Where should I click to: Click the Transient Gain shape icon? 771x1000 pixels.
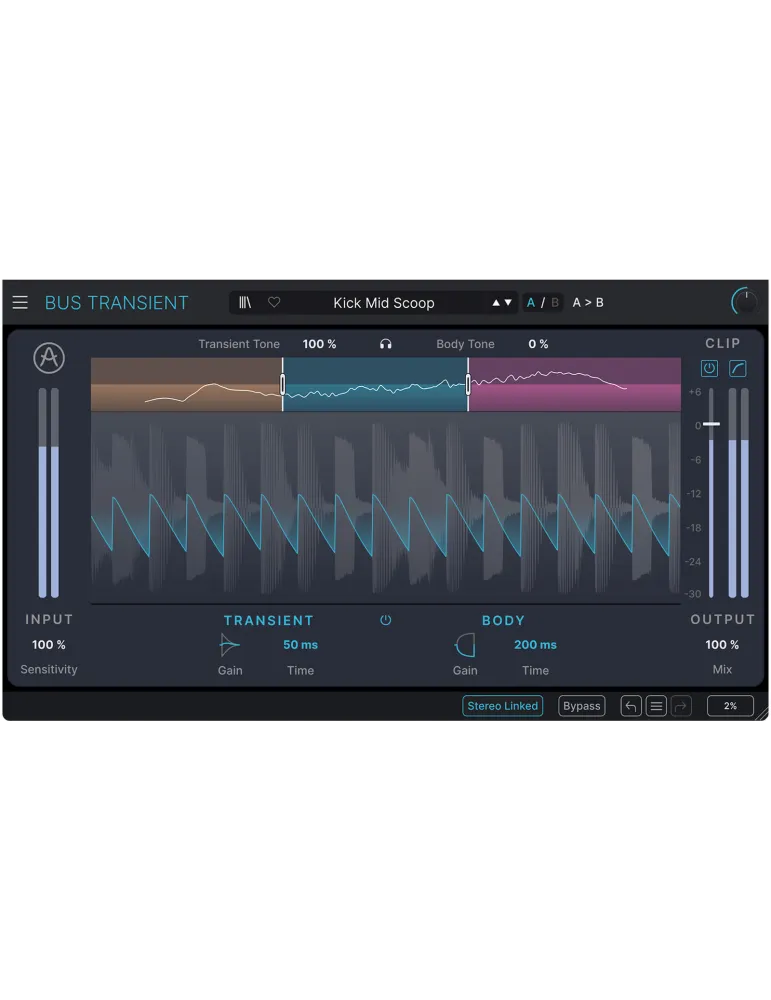pos(229,645)
